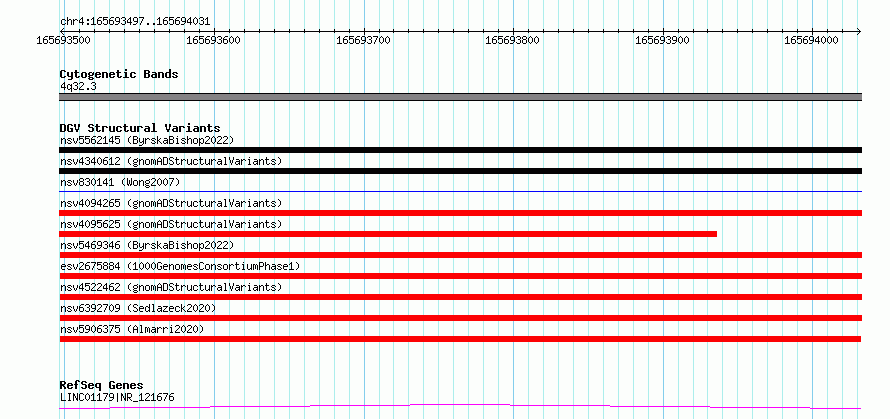Click ruler position 165693900
This screenshot has height=419, width=890.
coord(663,40)
